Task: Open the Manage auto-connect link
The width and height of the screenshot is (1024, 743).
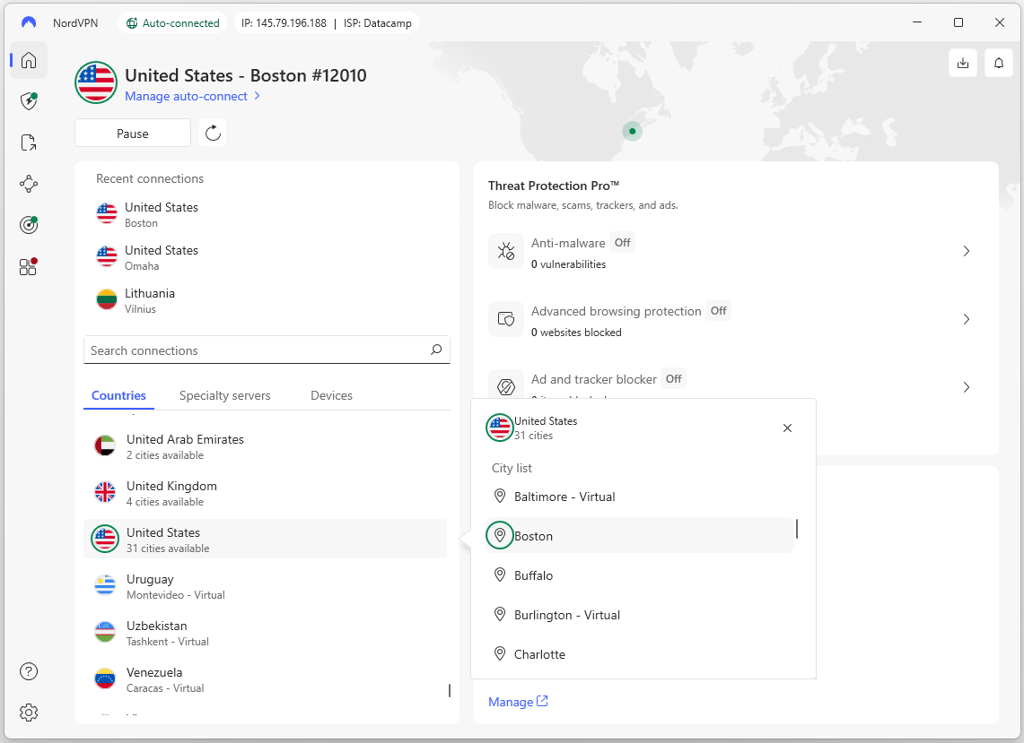Action: 192,96
